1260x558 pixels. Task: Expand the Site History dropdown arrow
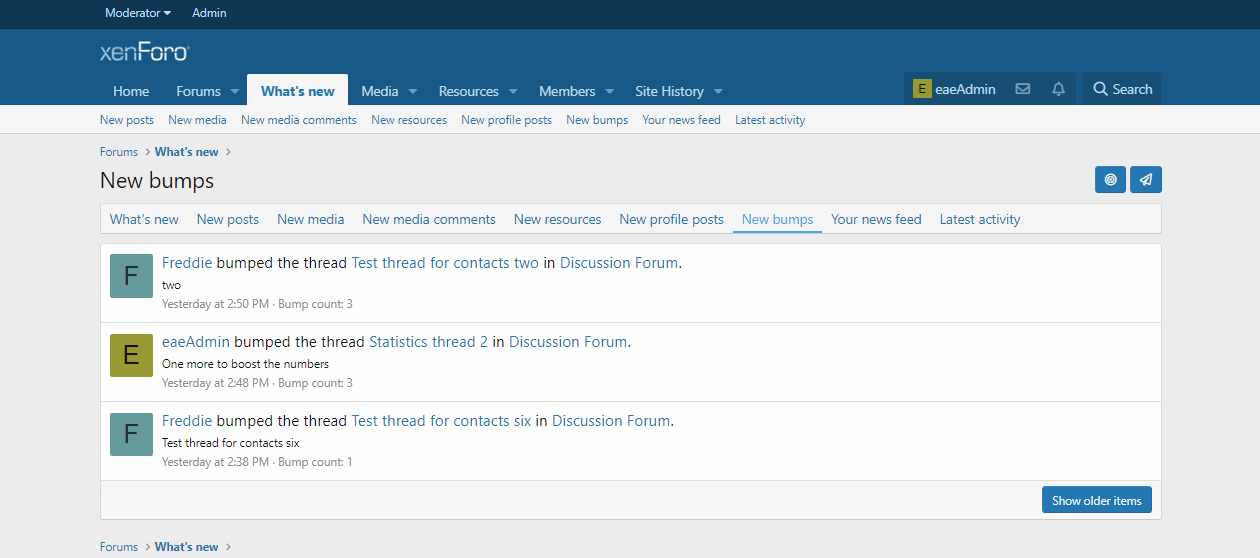718,91
